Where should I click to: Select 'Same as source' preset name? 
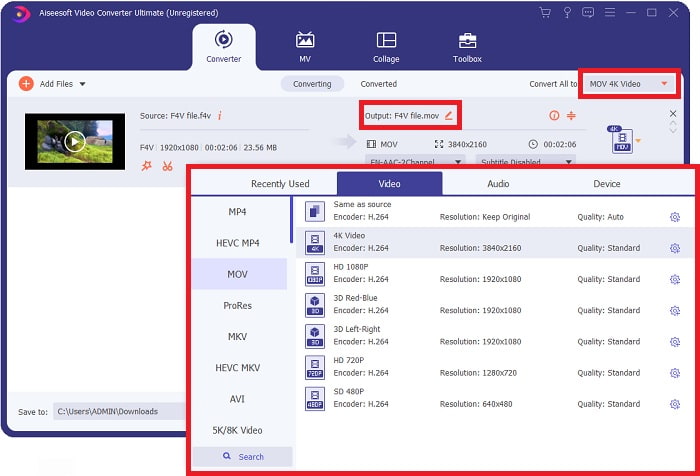[362, 204]
